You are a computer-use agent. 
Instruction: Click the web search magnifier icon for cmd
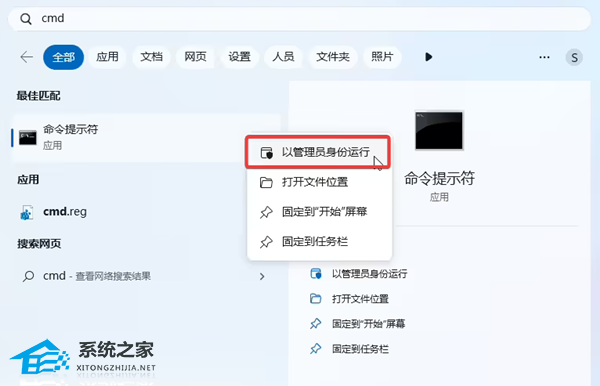[28, 276]
